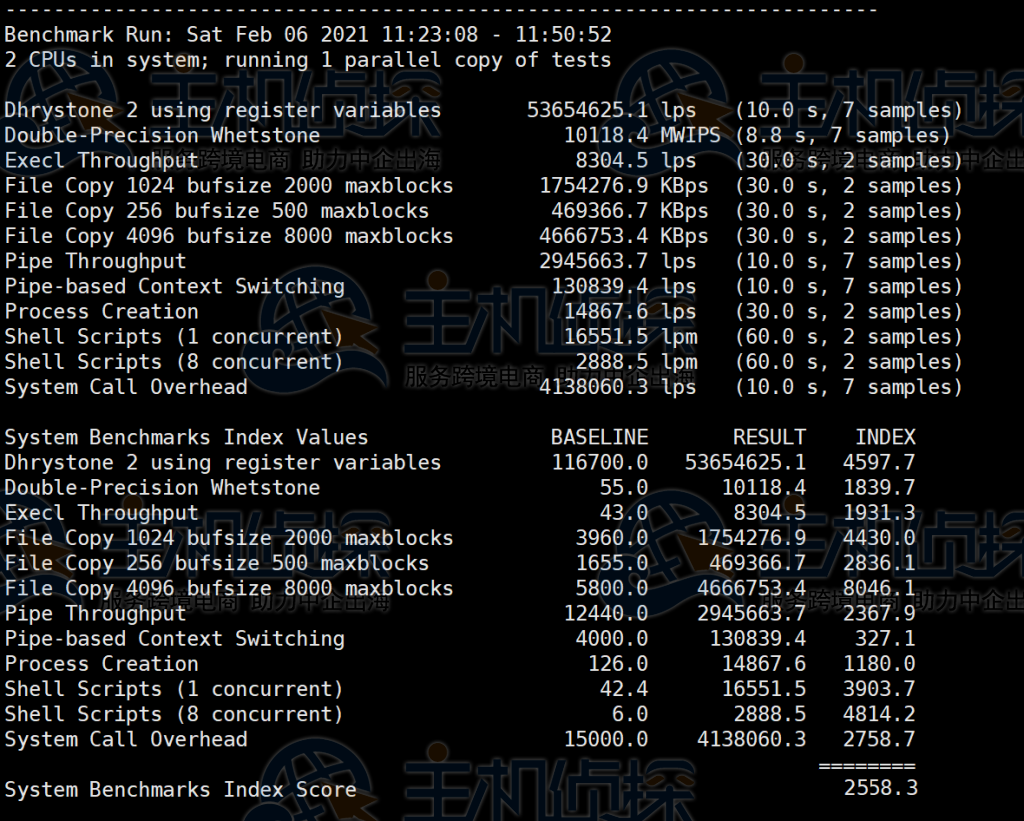Click the BASELINE column header
Screen dimensions: 1024x821
click(x=600, y=438)
